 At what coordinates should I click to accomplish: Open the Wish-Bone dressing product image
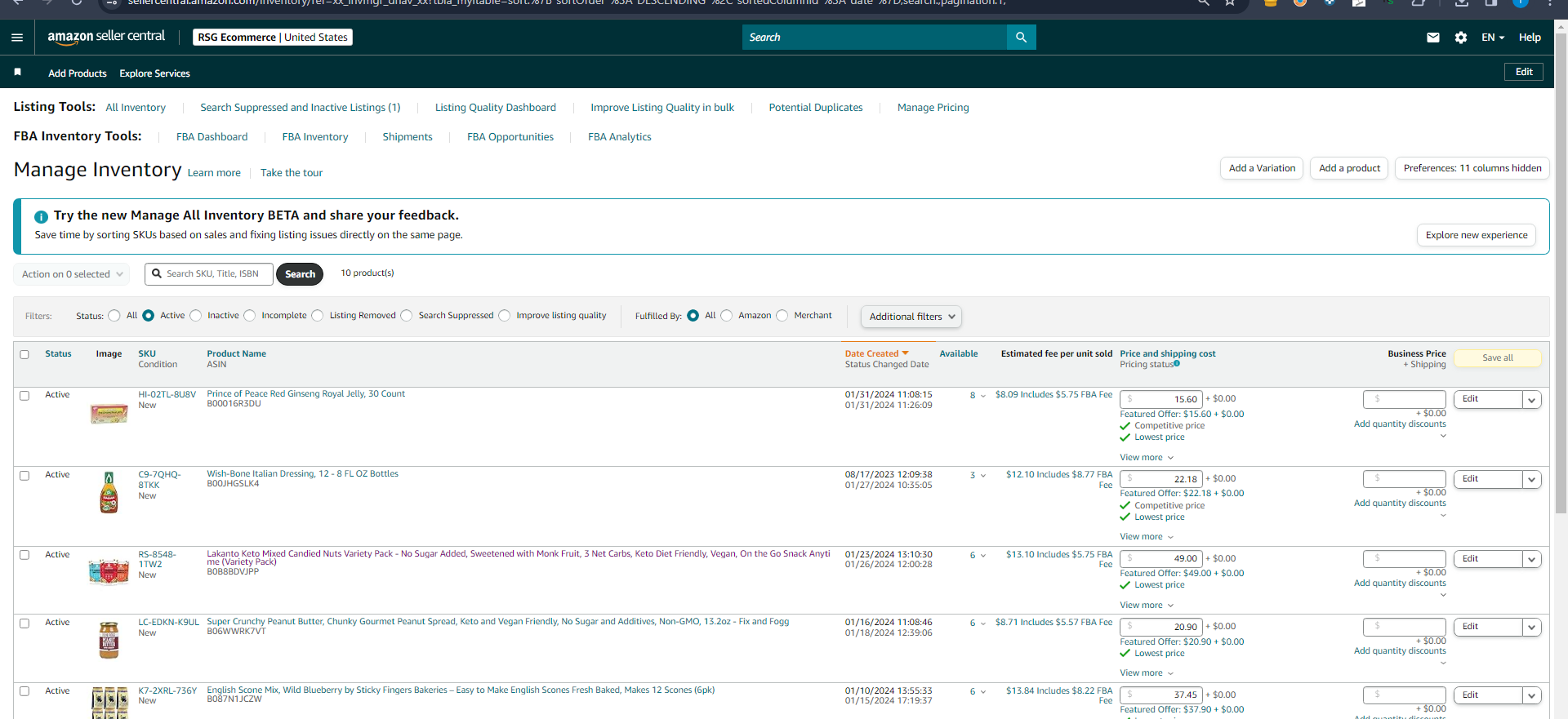pos(109,492)
